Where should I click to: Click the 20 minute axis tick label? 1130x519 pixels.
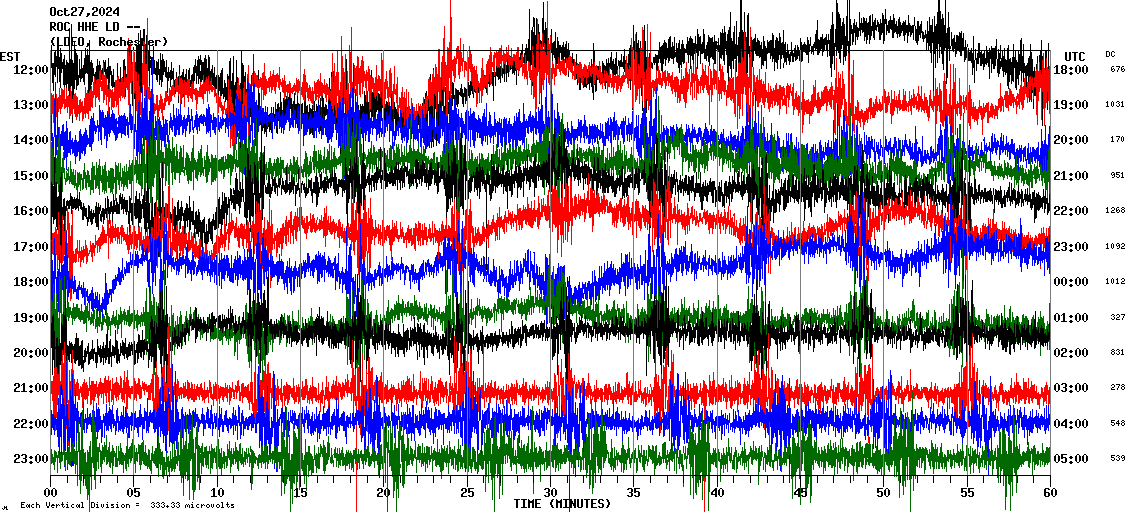tap(384, 493)
